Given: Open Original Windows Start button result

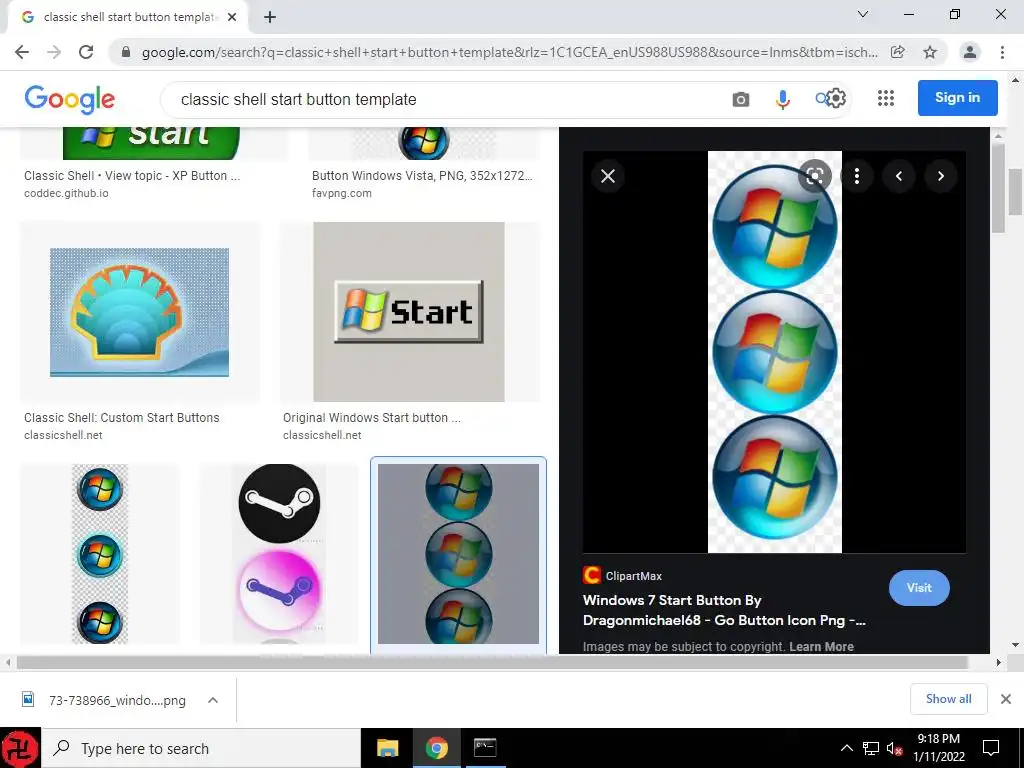Looking at the screenshot, I should (x=372, y=418).
